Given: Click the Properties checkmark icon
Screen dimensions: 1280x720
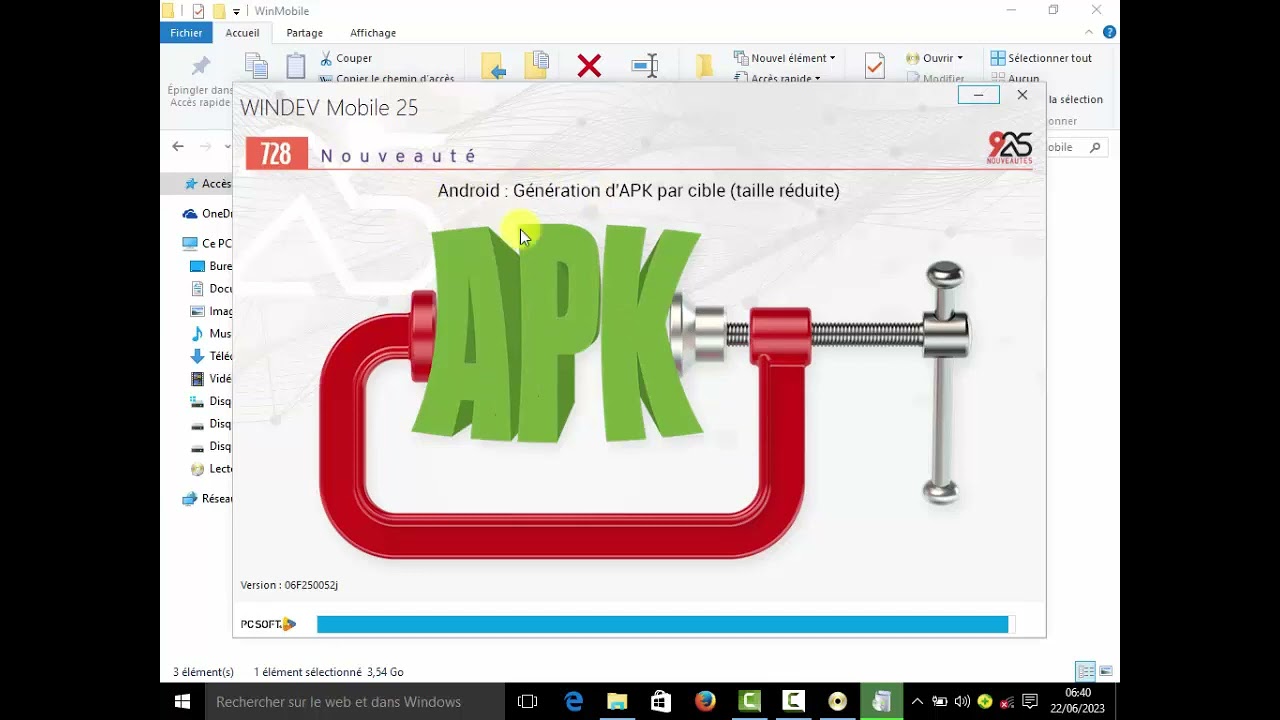Looking at the screenshot, I should (x=875, y=66).
